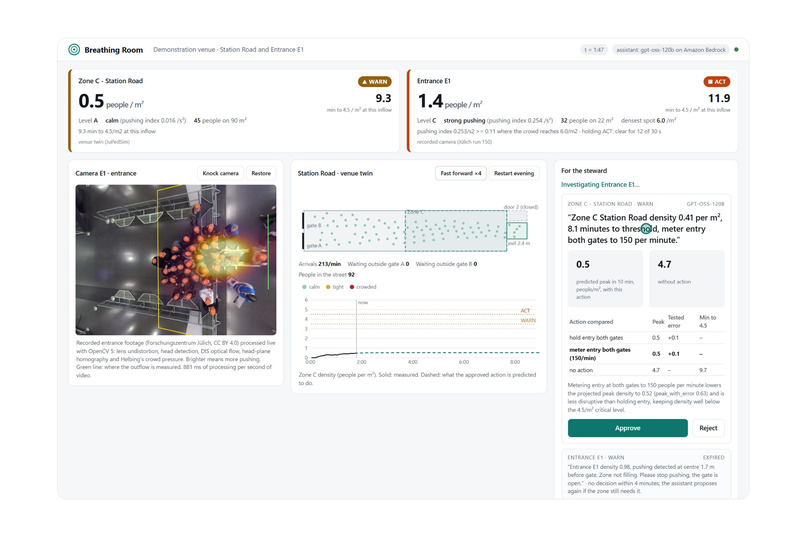The width and height of the screenshot is (806, 537).
Task: Approve the metering recommendation
Action: [x=628, y=428]
